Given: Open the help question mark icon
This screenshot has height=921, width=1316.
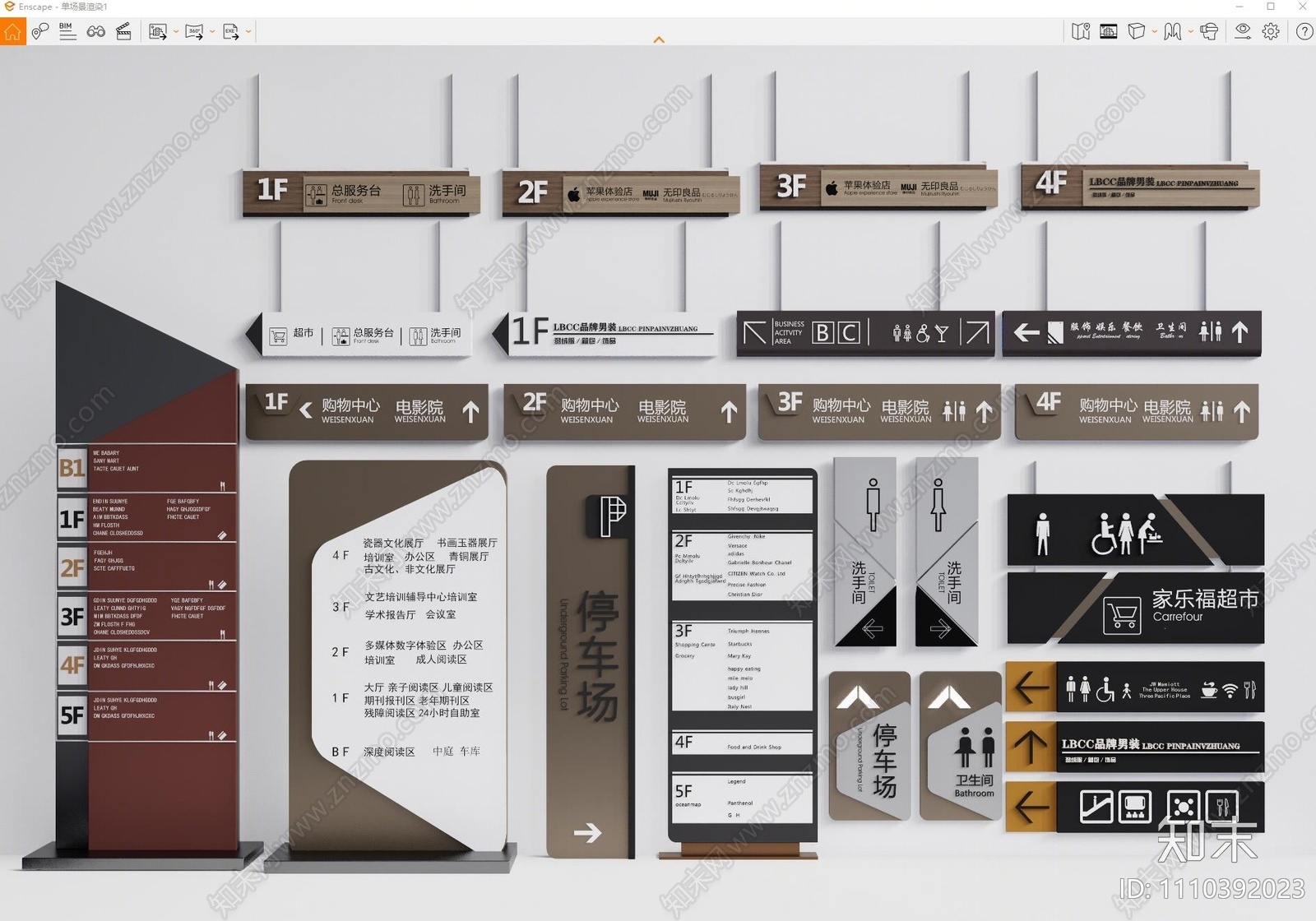Looking at the screenshot, I should coord(1304,31).
